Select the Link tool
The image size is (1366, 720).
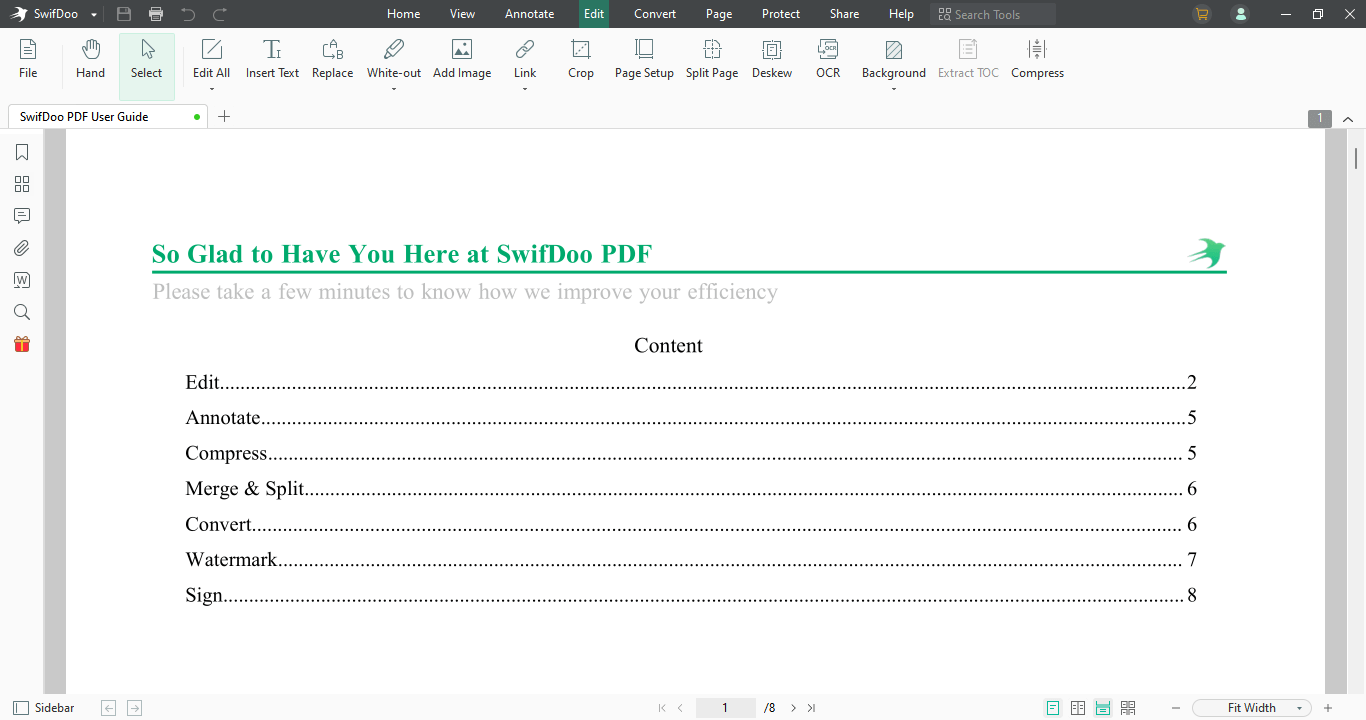tap(525, 59)
